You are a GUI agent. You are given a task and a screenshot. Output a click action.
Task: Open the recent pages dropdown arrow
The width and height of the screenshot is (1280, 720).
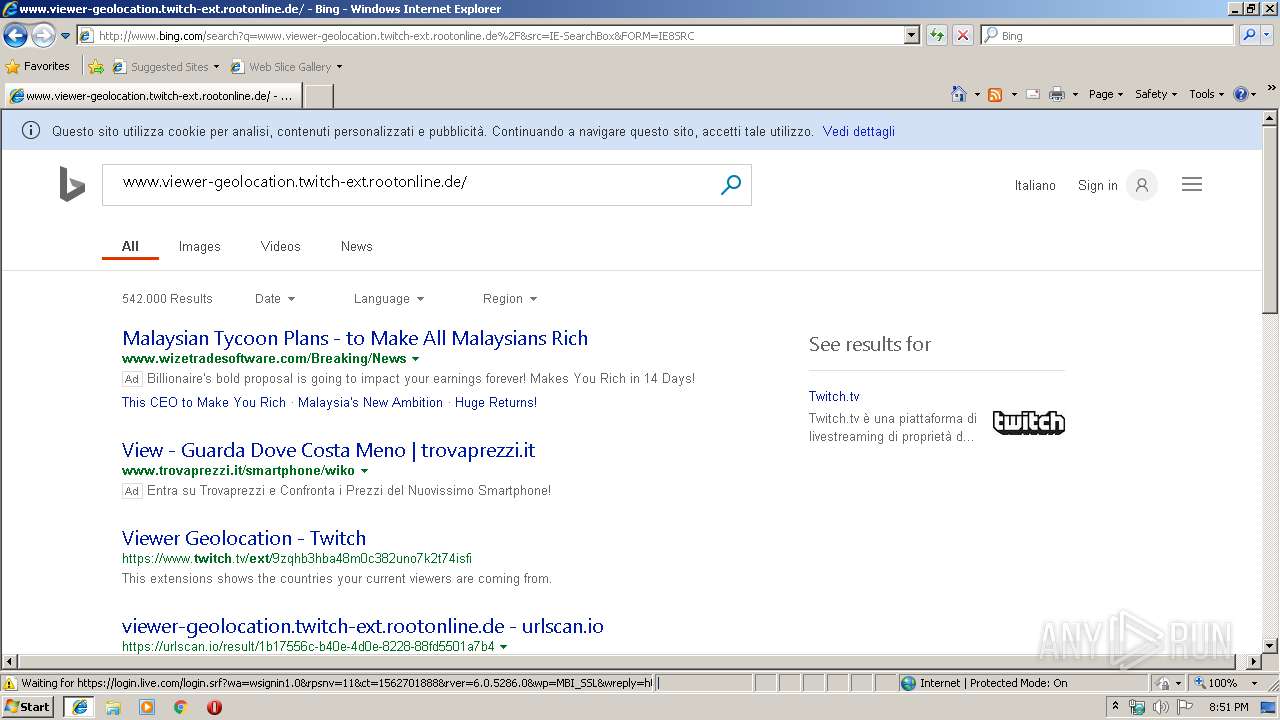(65, 36)
